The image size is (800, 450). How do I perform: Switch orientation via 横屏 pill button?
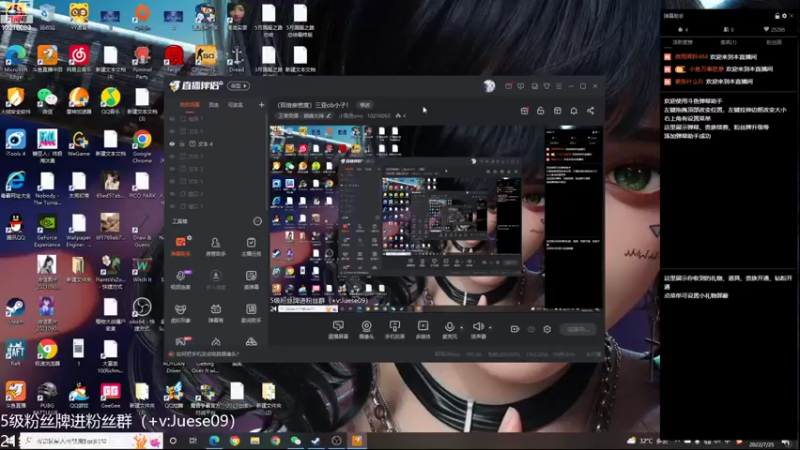point(238,86)
